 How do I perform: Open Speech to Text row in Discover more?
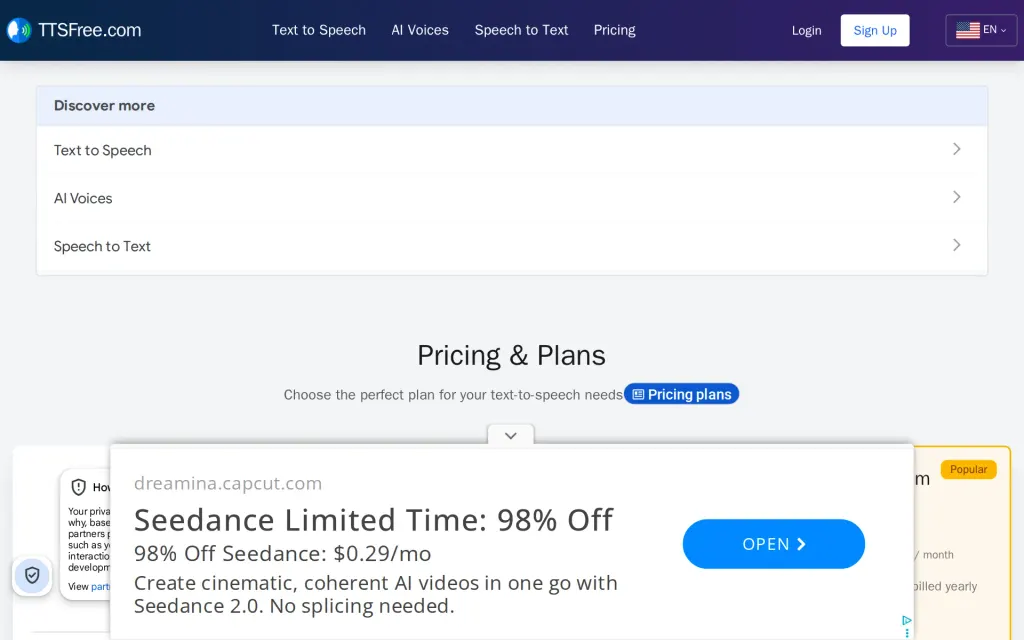[x=511, y=246]
